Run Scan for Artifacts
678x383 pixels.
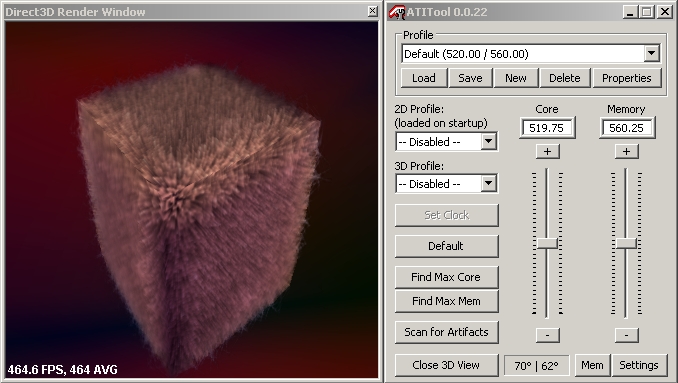(x=446, y=332)
